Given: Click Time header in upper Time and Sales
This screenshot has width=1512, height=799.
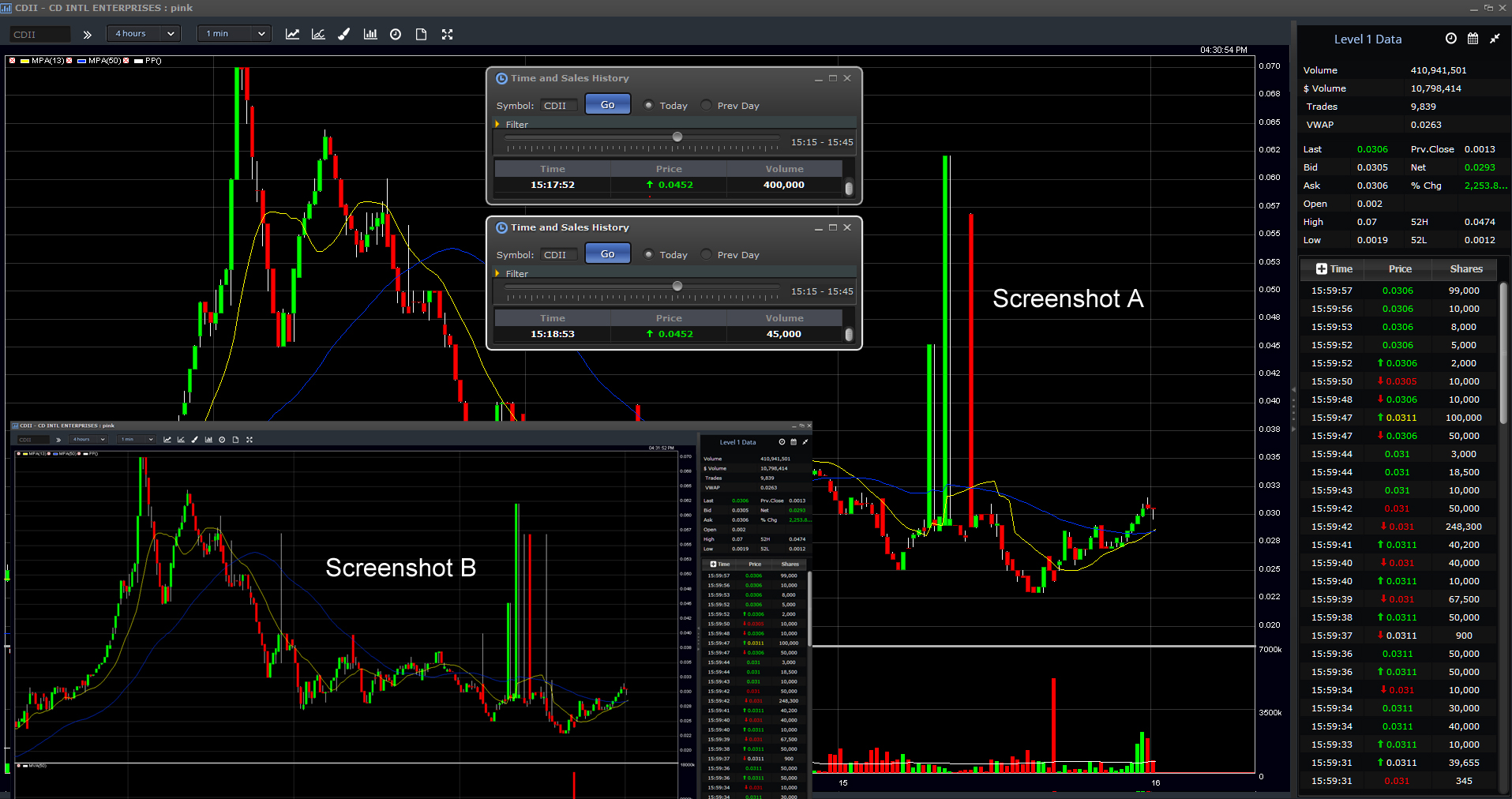Looking at the screenshot, I should tap(553, 169).
